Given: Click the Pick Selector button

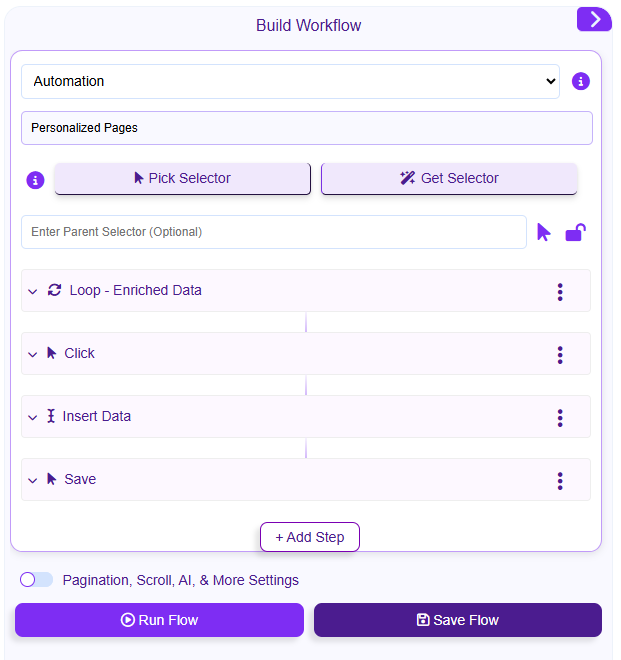Looking at the screenshot, I should pos(182,178).
